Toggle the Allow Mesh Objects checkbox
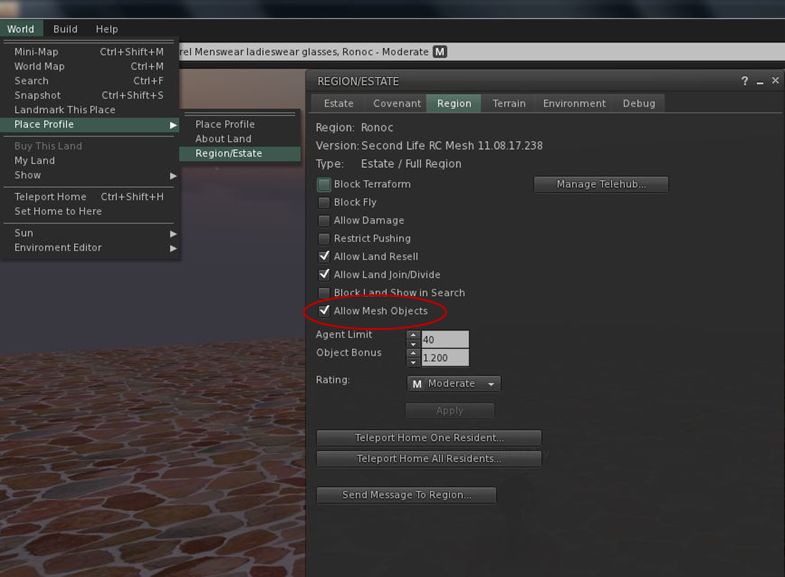Screen dimensions: 785x577 coord(324,311)
